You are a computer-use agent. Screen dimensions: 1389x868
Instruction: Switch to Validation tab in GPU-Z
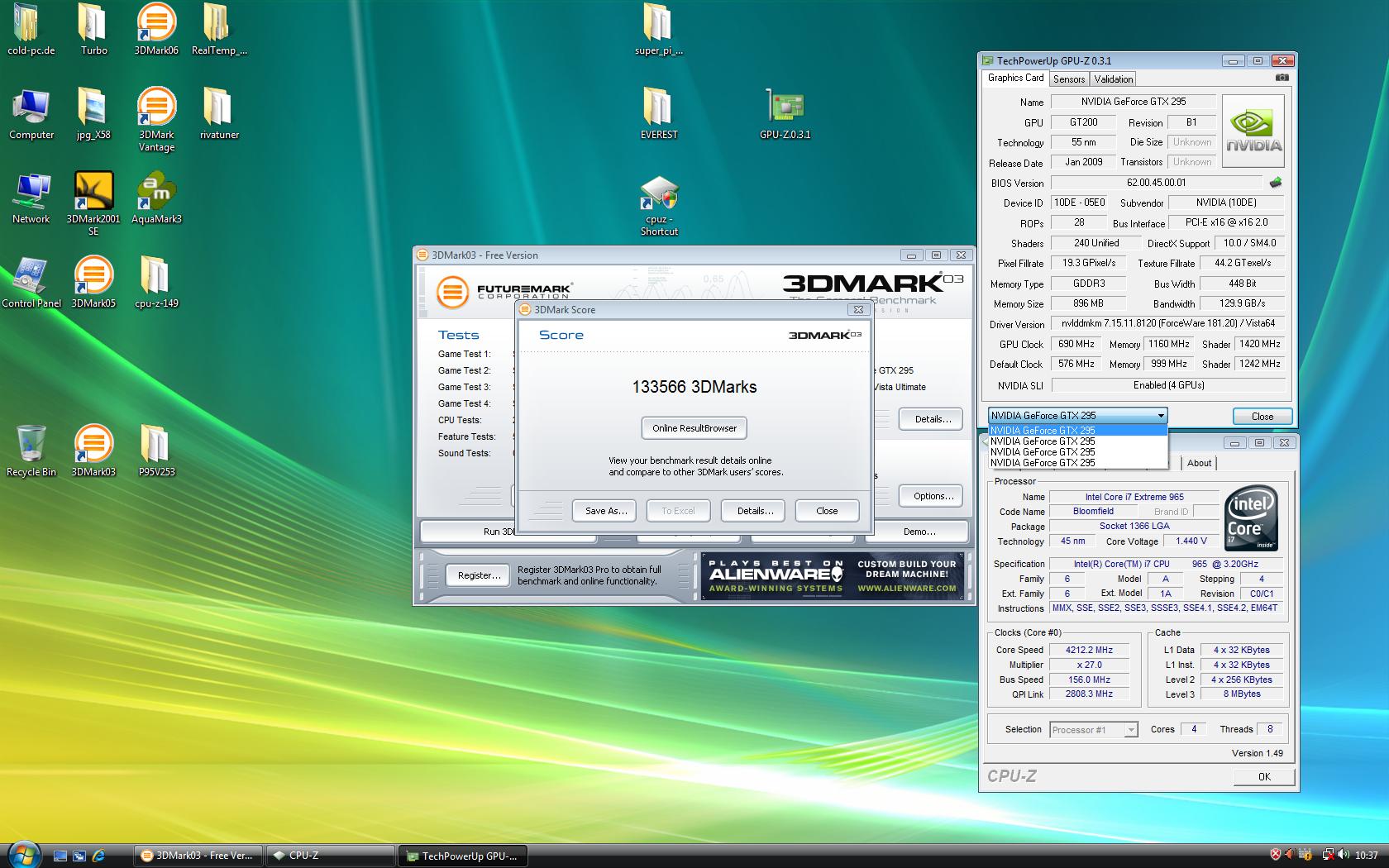pos(1113,79)
